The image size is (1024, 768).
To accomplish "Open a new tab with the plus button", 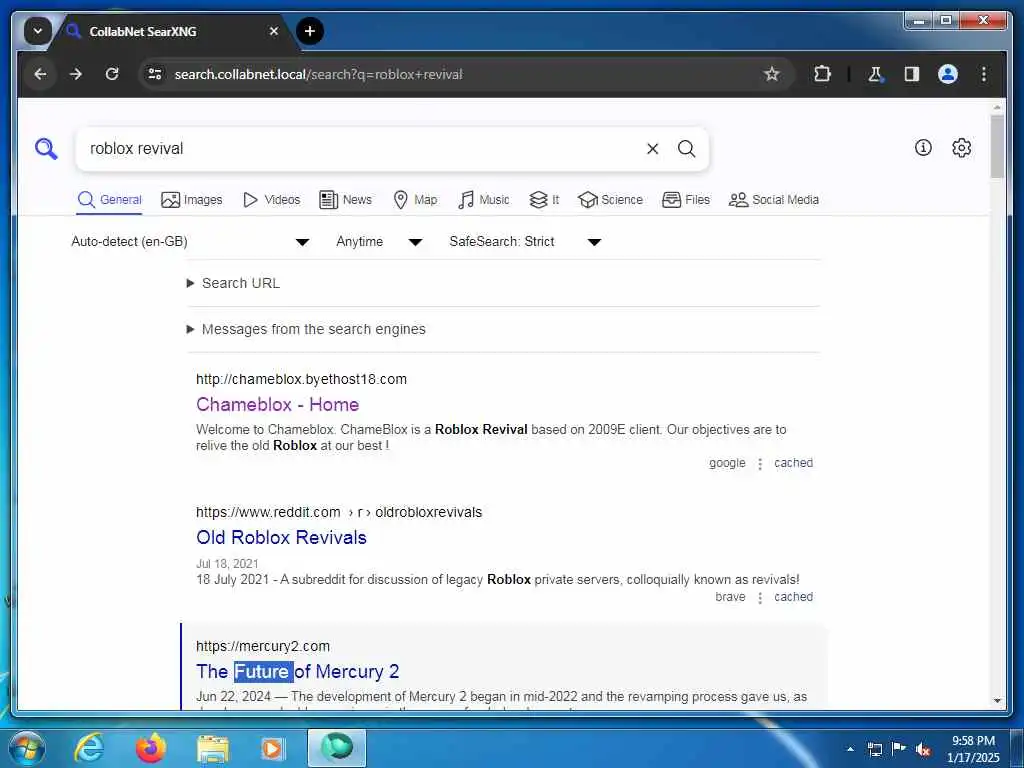I will pos(310,31).
